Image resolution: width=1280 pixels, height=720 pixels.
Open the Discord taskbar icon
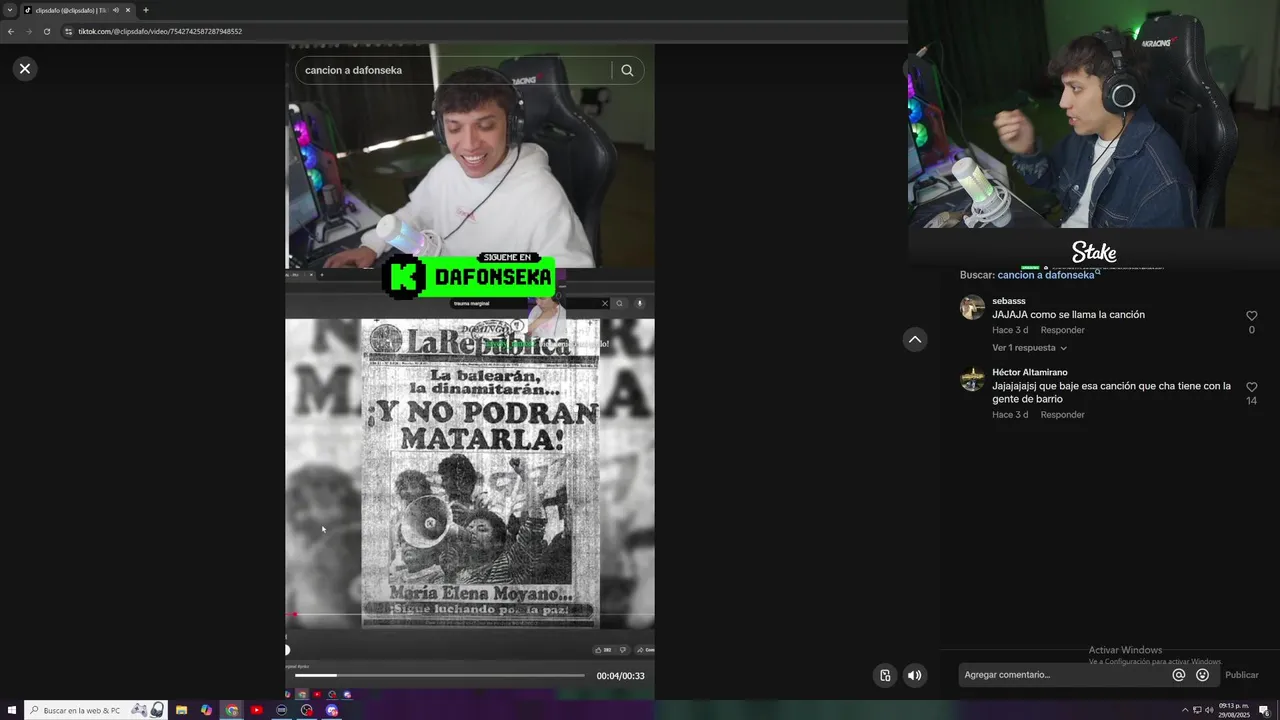[x=332, y=710]
